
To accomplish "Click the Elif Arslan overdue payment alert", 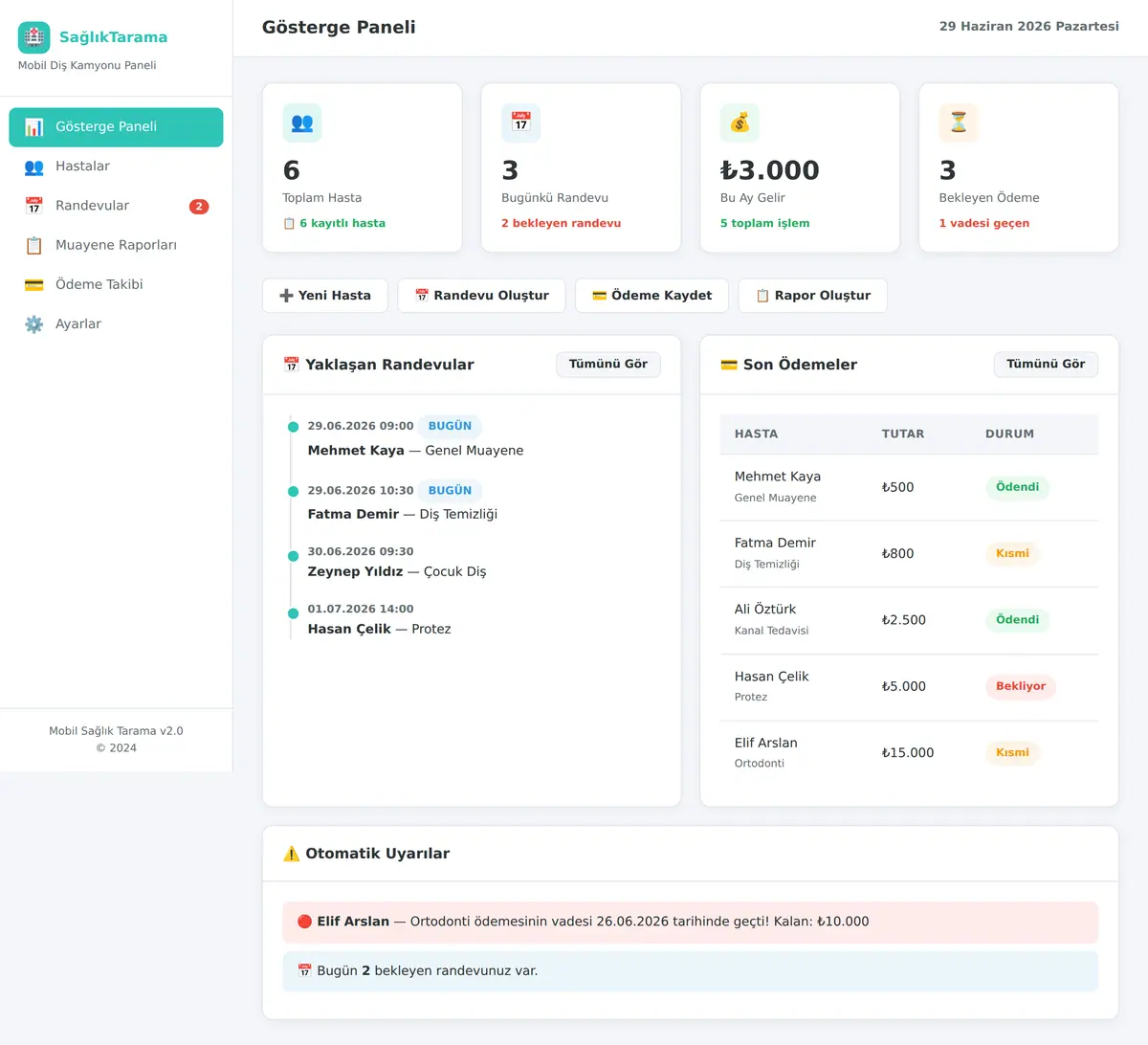I will tap(690, 923).
